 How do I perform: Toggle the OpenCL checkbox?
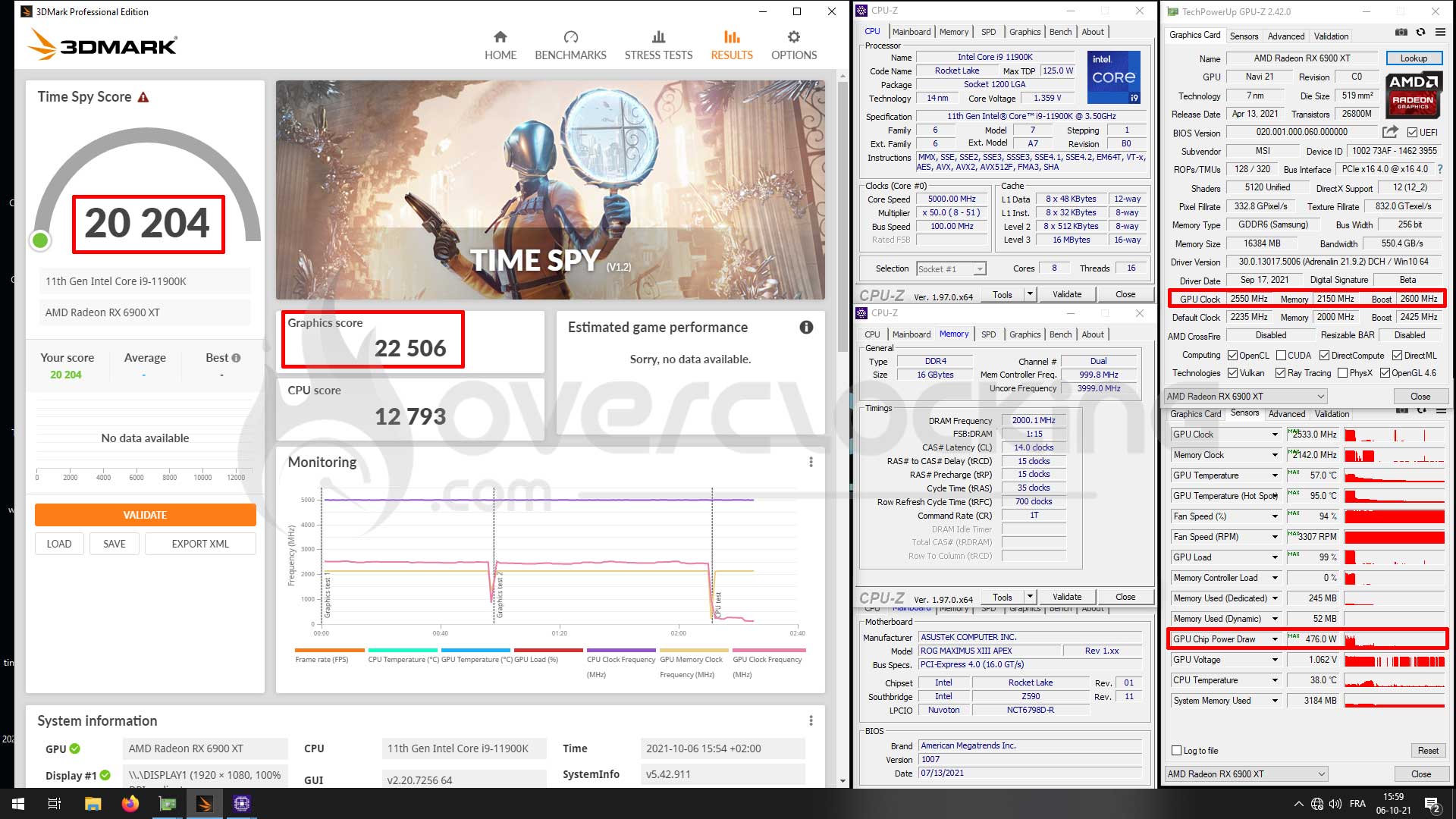coord(1233,356)
